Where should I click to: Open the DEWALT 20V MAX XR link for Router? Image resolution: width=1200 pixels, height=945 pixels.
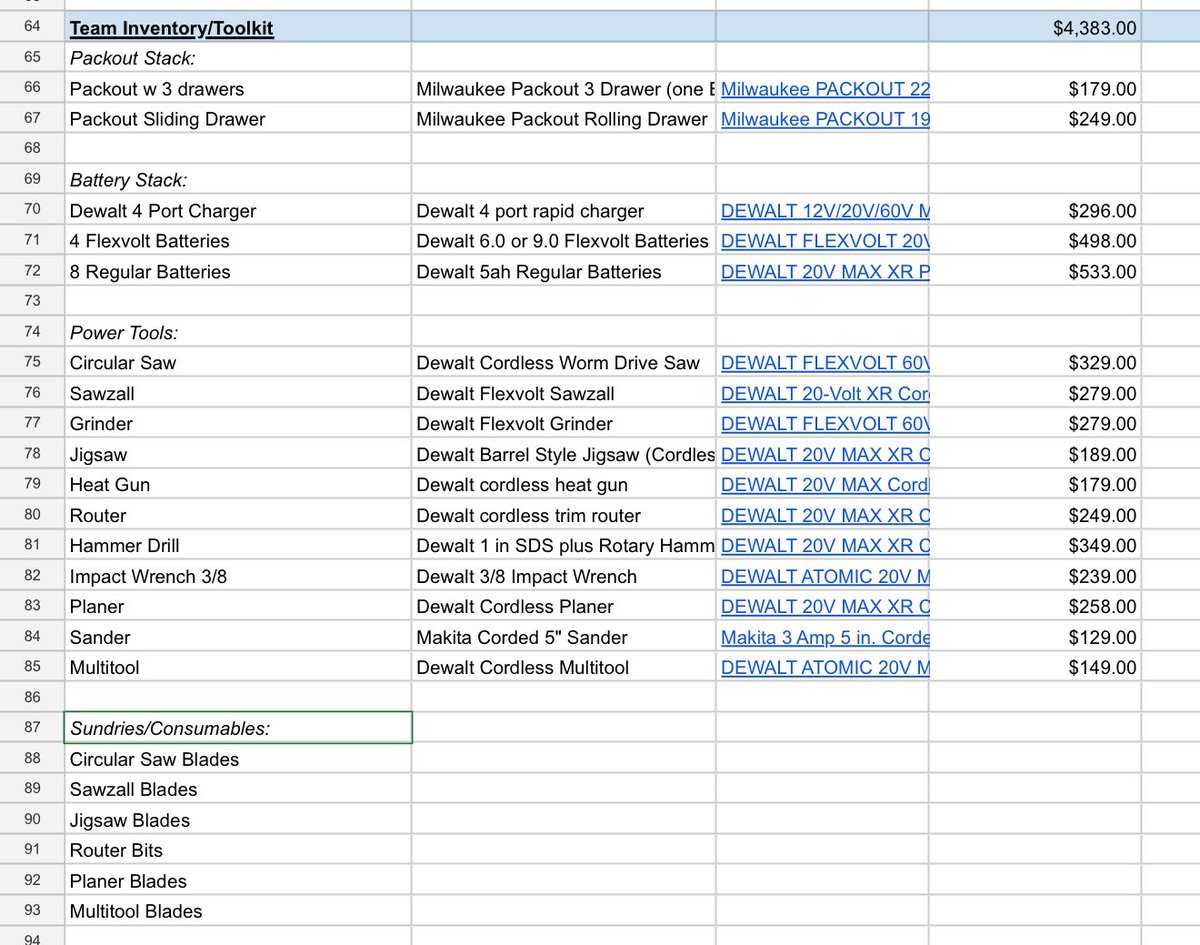point(824,516)
